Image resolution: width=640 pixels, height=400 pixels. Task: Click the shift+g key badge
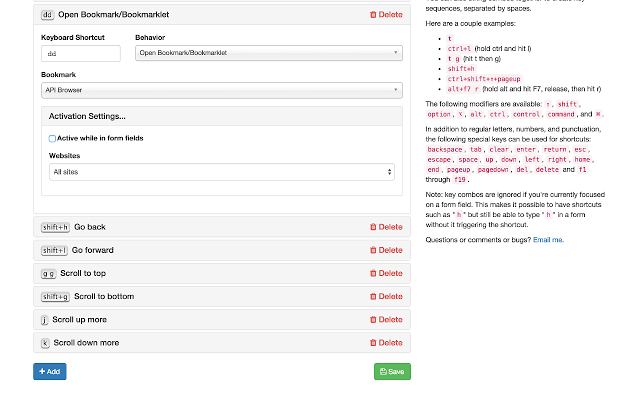(x=55, y=297)
